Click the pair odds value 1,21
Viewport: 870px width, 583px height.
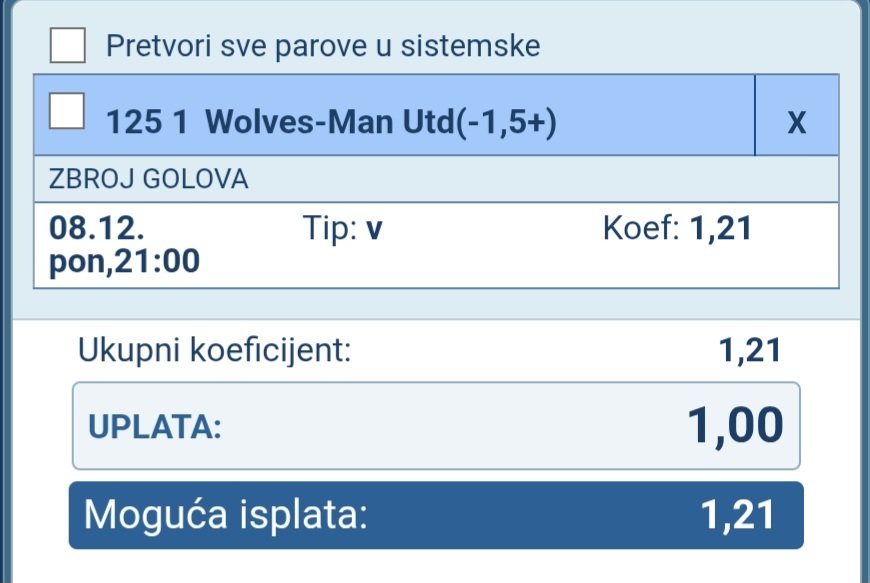click(x=722, y=229)
